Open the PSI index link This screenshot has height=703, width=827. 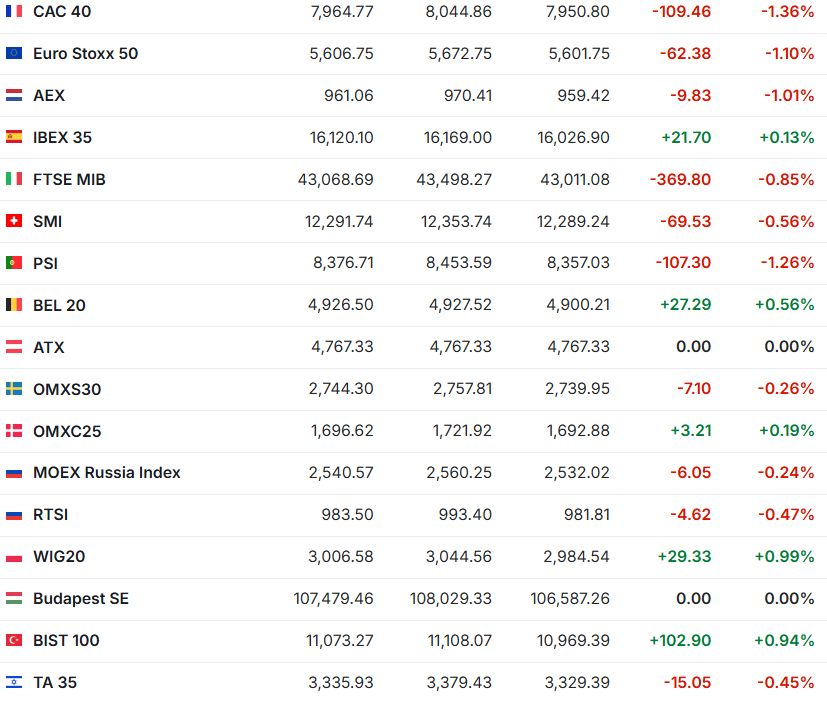(x=46, y=263)
